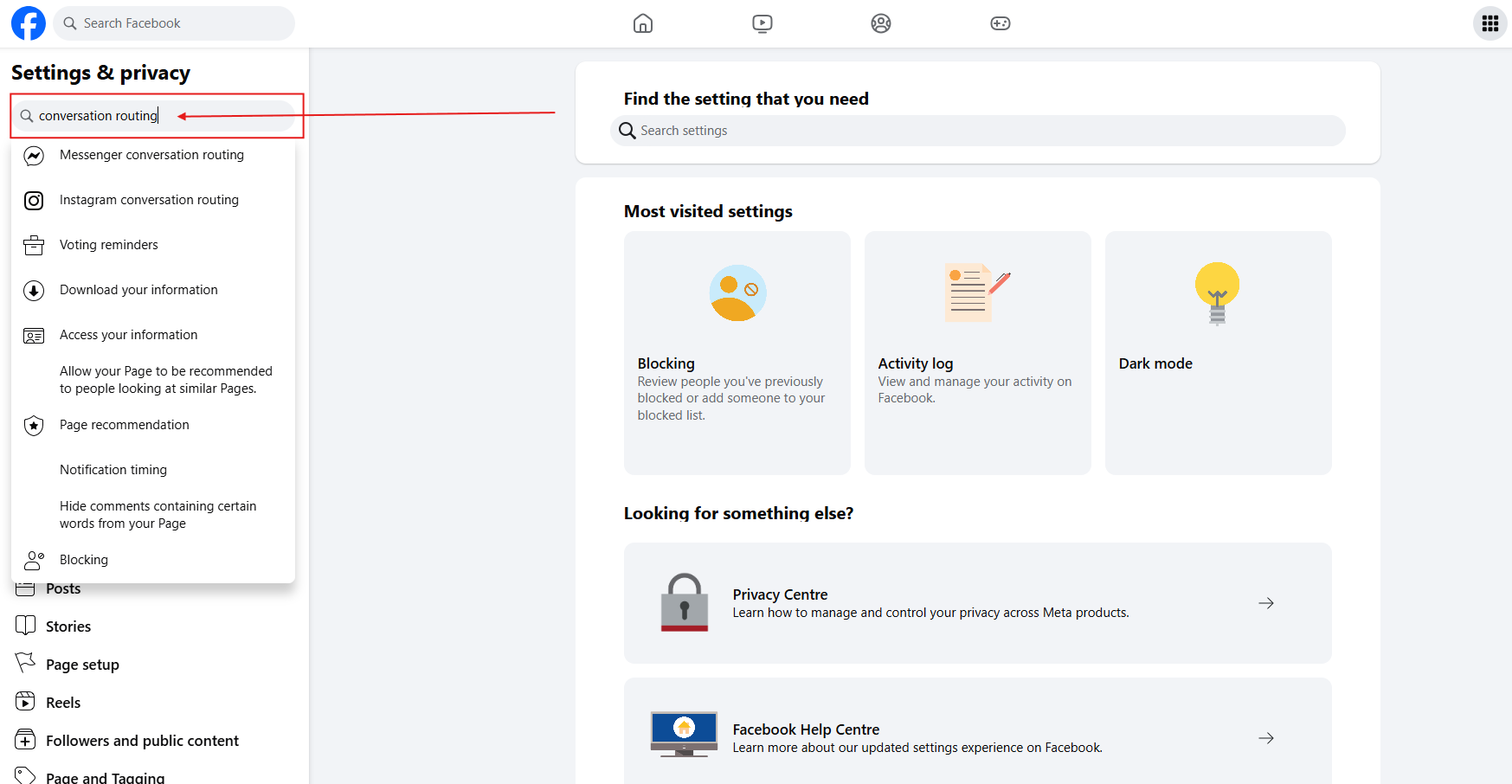Open Followers and public content settings
The image size is (1512, 784).
pyautogui.click(x=142, y=741)
